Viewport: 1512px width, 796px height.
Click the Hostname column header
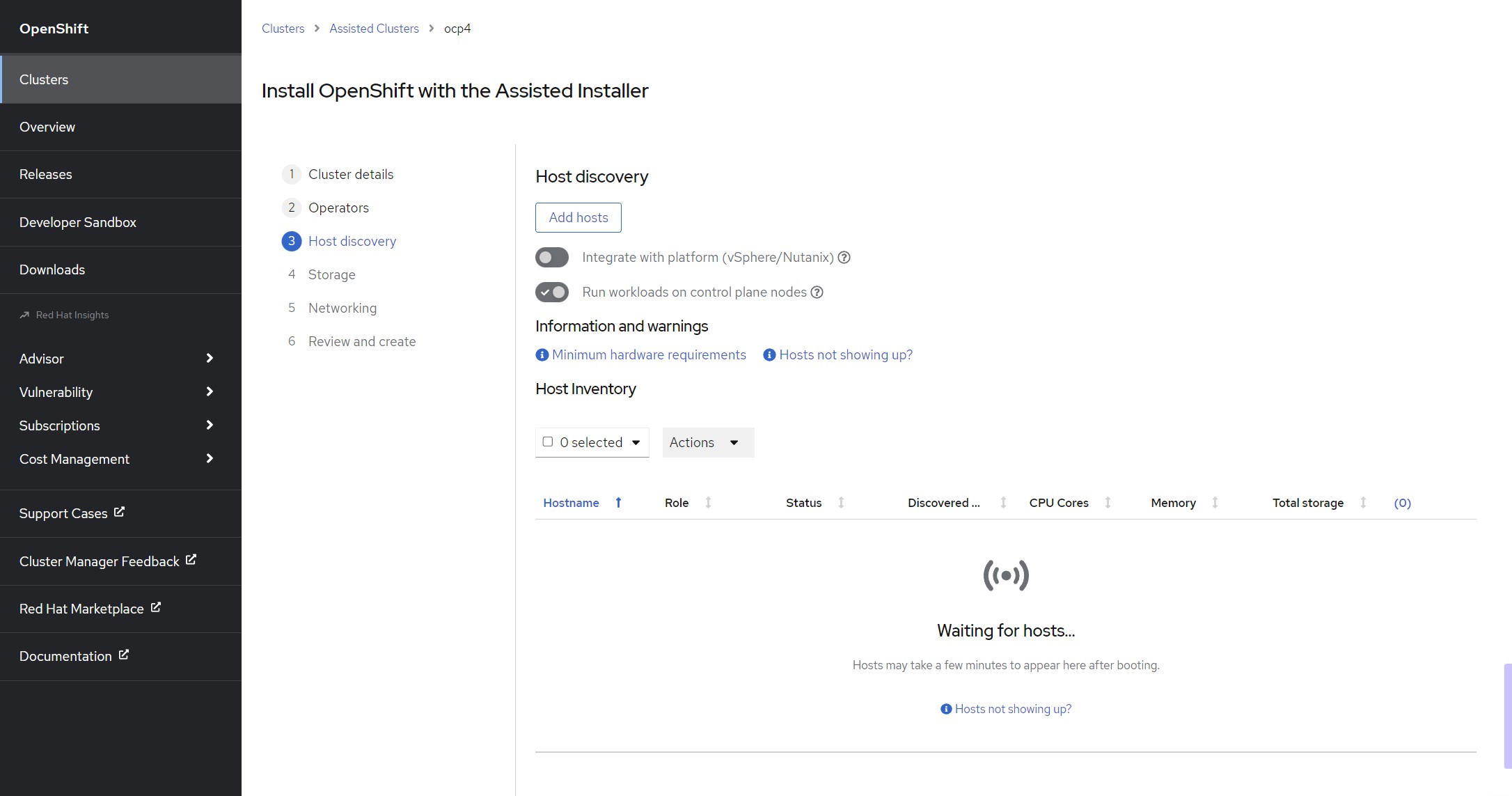coord(571,503)
